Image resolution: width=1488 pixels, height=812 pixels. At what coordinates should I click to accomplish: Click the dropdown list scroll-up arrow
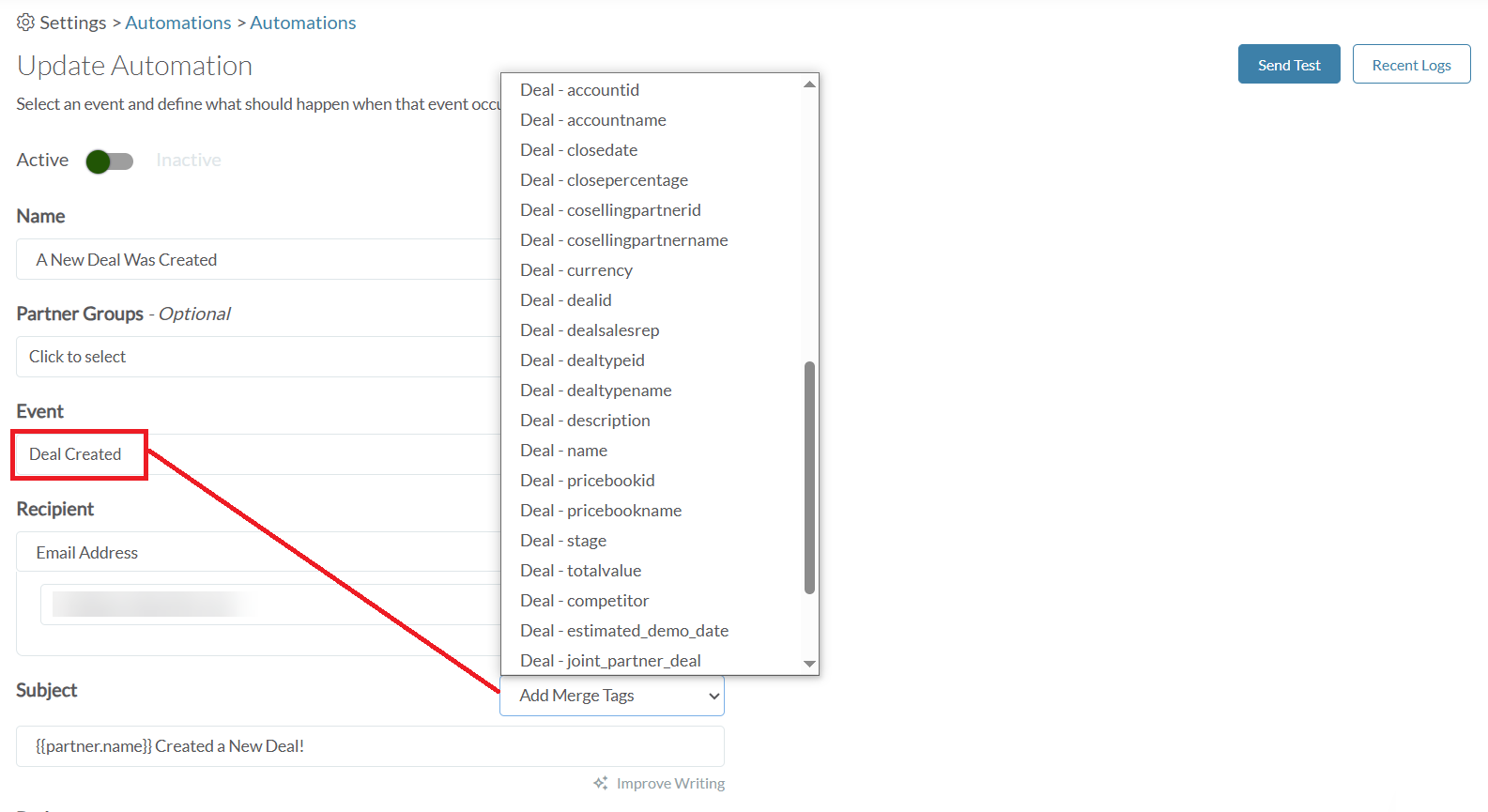pos(809,84)
